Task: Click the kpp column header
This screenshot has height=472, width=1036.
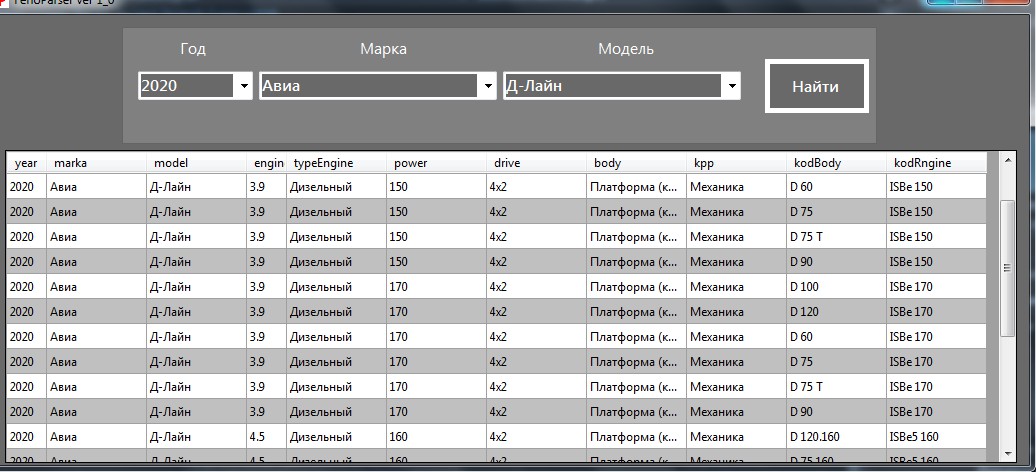Action: click(737, 163)
